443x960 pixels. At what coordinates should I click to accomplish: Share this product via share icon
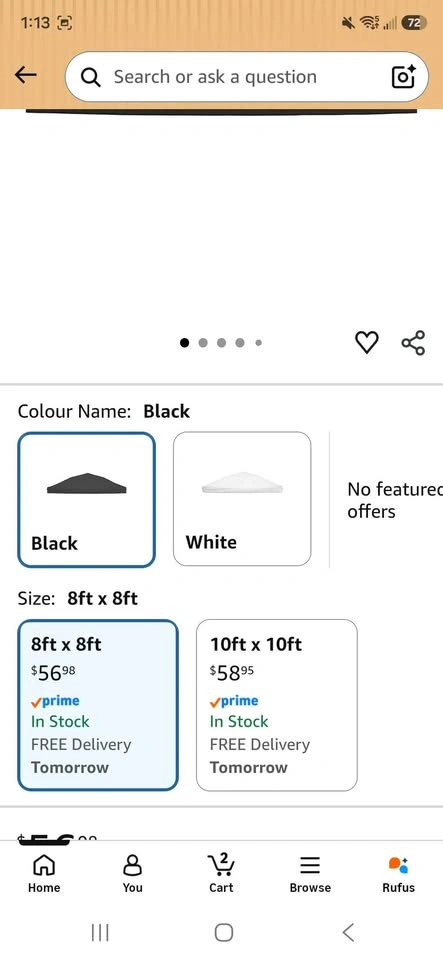click(x=413, y=343)
